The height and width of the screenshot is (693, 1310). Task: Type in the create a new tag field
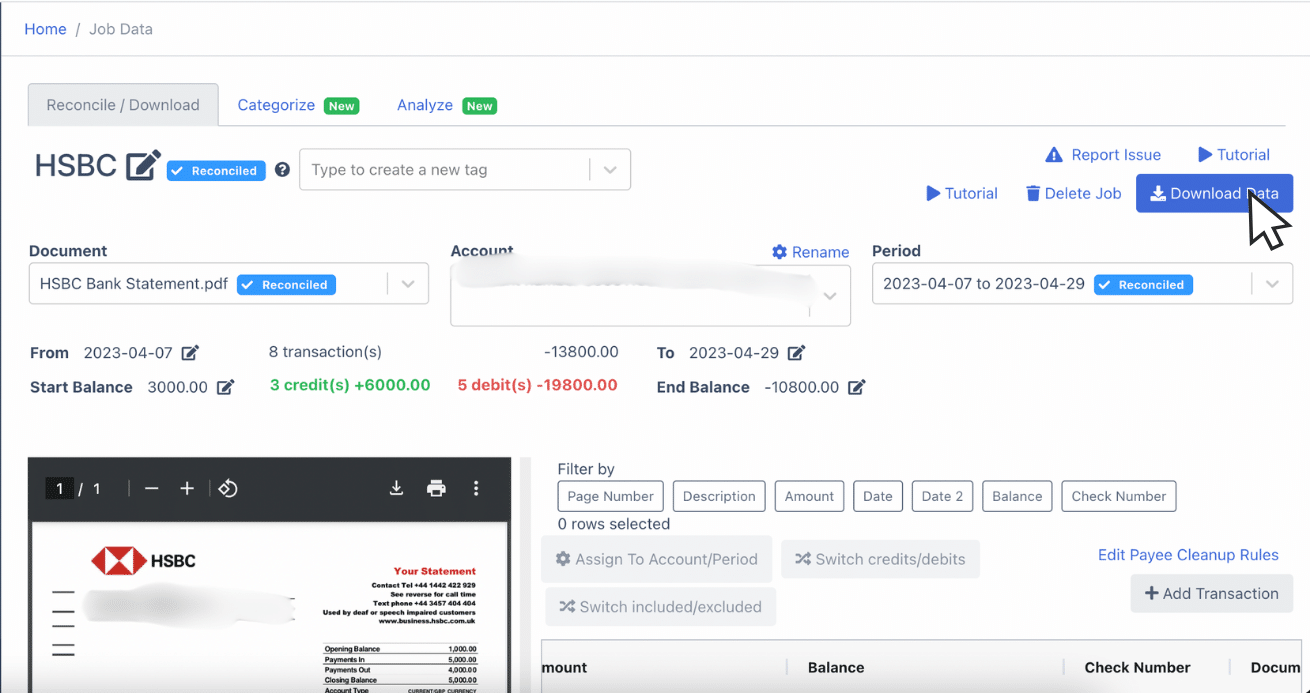pyautogui.click(x=445, y=170)
